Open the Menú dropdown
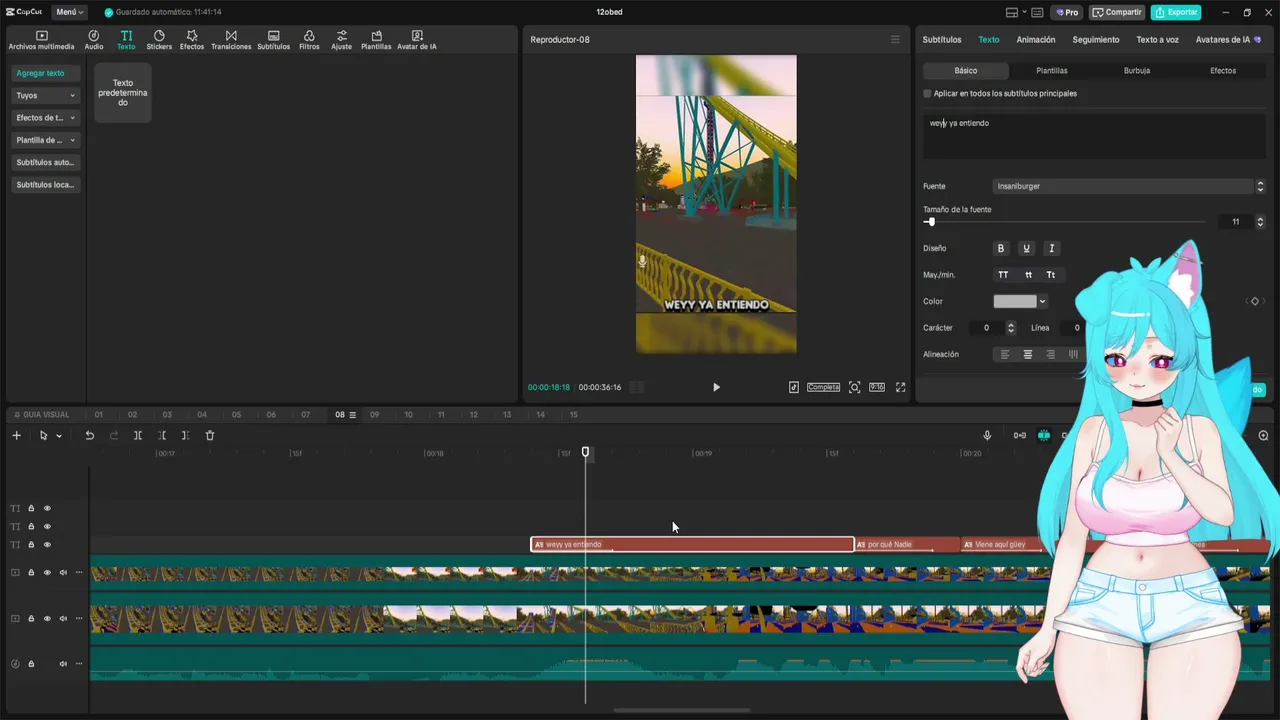Image resolution: width=1280 pixels, height=720 pixels. point(70,12)
